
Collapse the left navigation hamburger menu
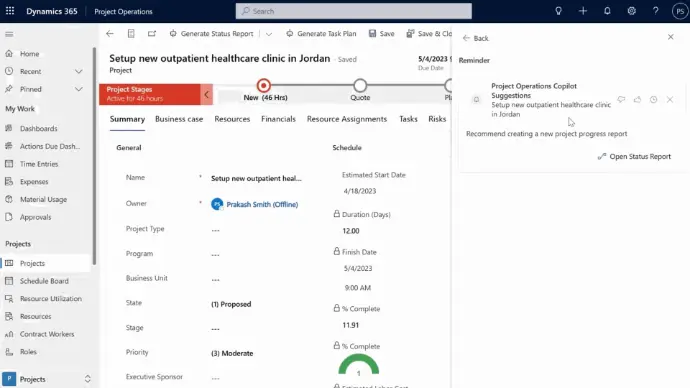click(9, 34)
